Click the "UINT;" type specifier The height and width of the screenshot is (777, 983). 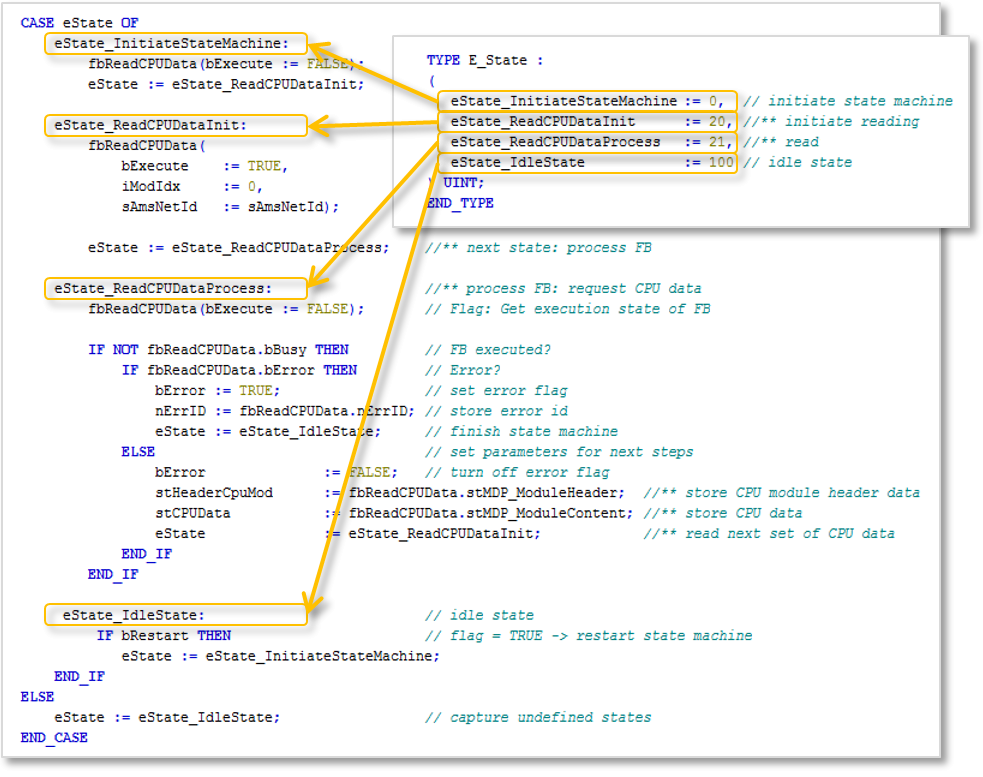coord(463,183)
